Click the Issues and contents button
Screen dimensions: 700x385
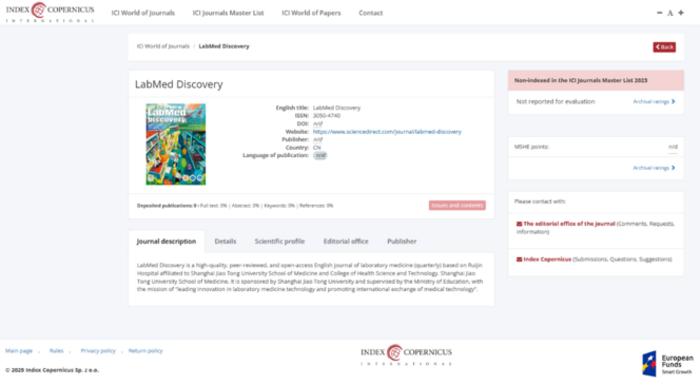tap(457, 205)
